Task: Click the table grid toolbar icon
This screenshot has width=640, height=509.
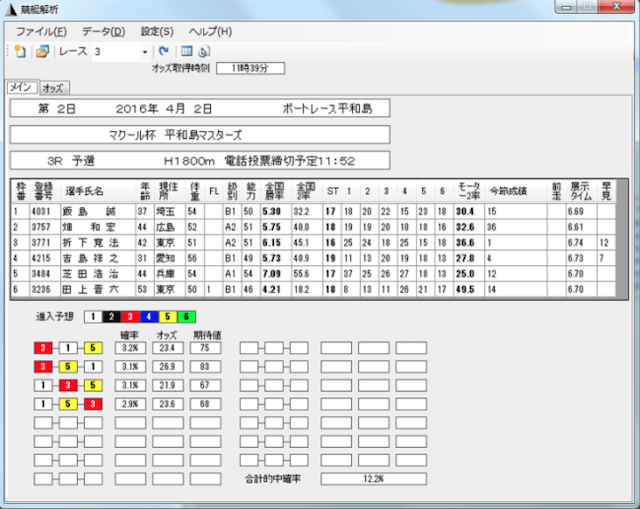Action: pos(186,51)
